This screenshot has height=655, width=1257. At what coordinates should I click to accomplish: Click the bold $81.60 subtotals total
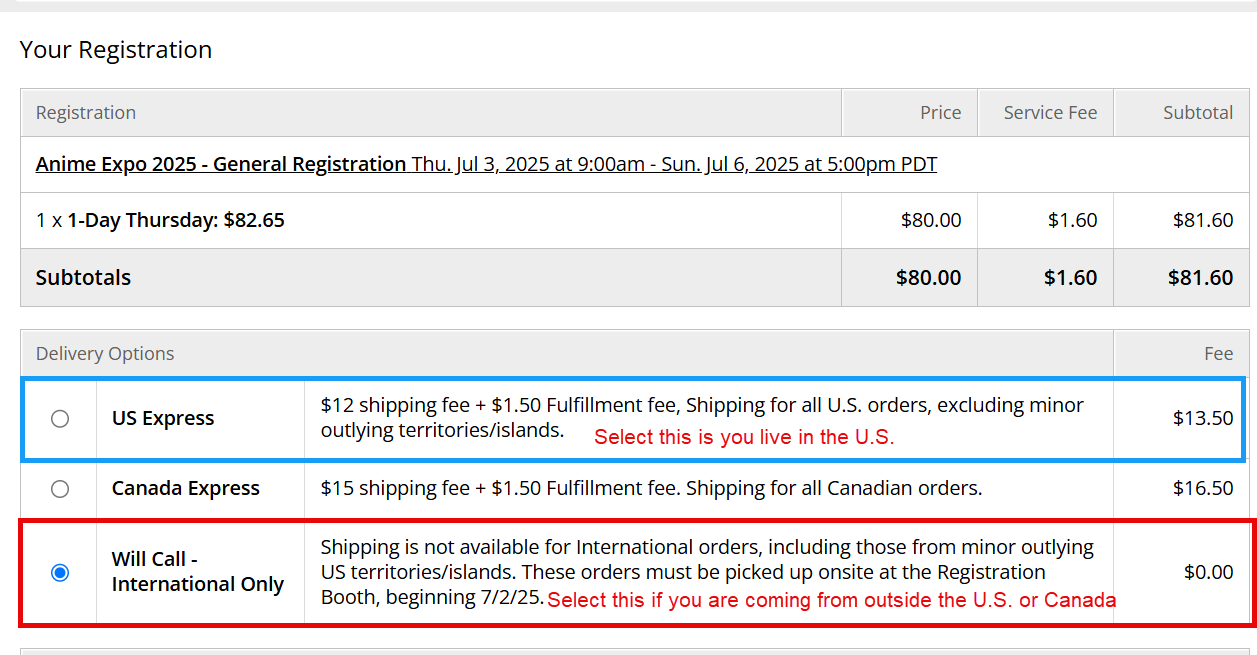[x=1200, y=278]
